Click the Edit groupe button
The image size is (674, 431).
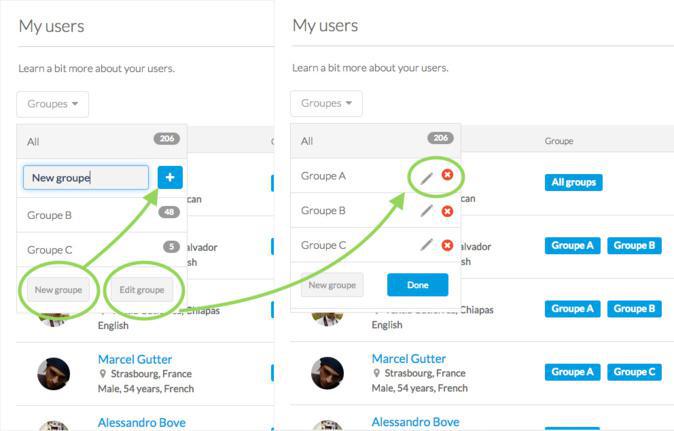coord(141,290)
